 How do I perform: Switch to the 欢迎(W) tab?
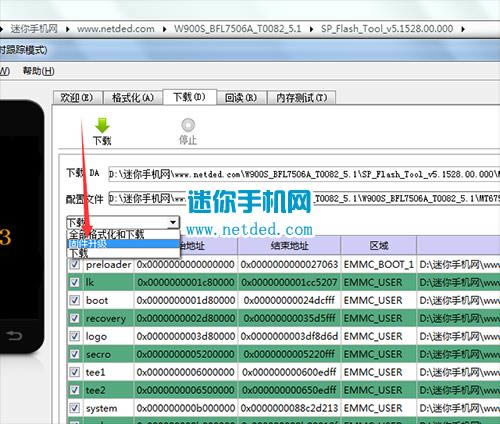point(77,98)
